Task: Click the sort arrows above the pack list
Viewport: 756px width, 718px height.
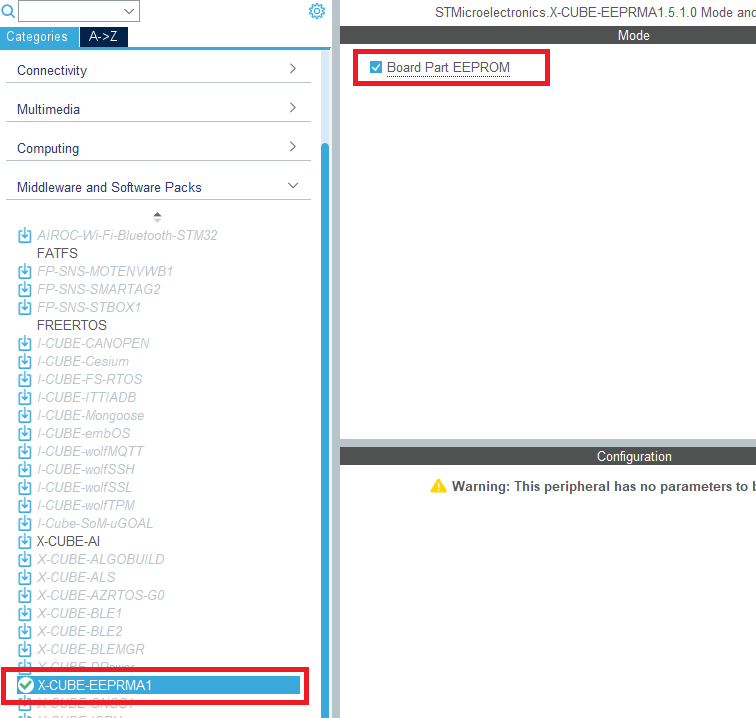Action: [157, 217]
